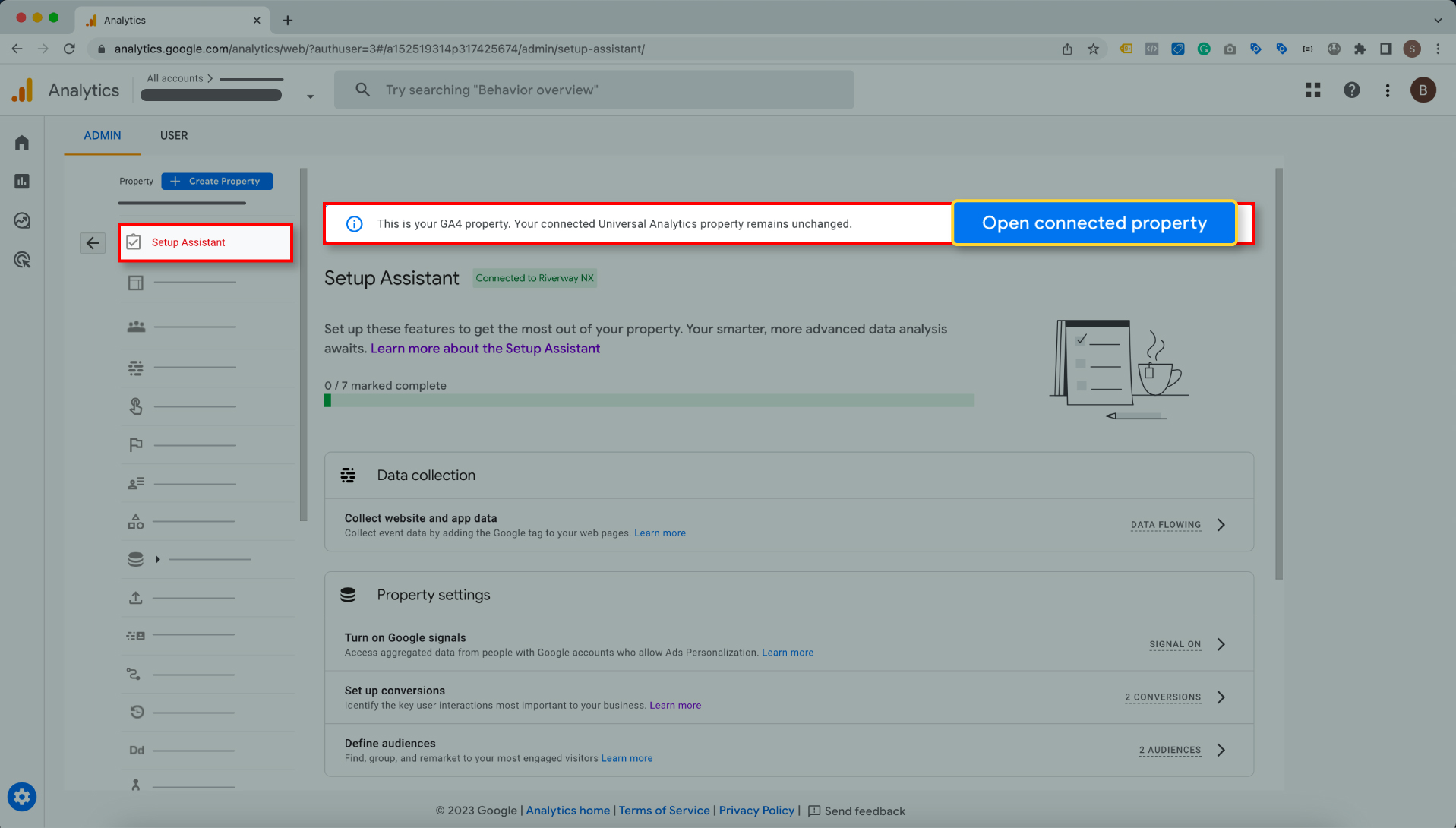Click the browser address bar URL
This screenshot has width=1456, height=828.
379,49
